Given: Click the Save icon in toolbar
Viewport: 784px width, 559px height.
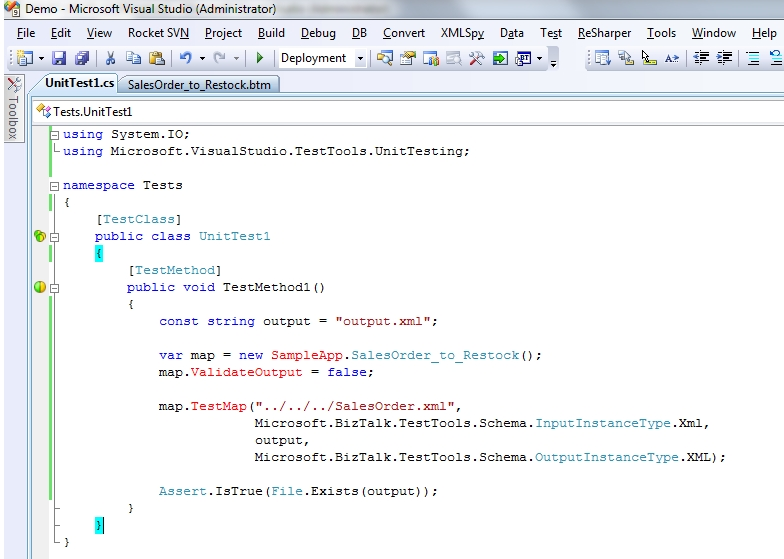Looking at the screenshot, I should [x=59, y=58].
